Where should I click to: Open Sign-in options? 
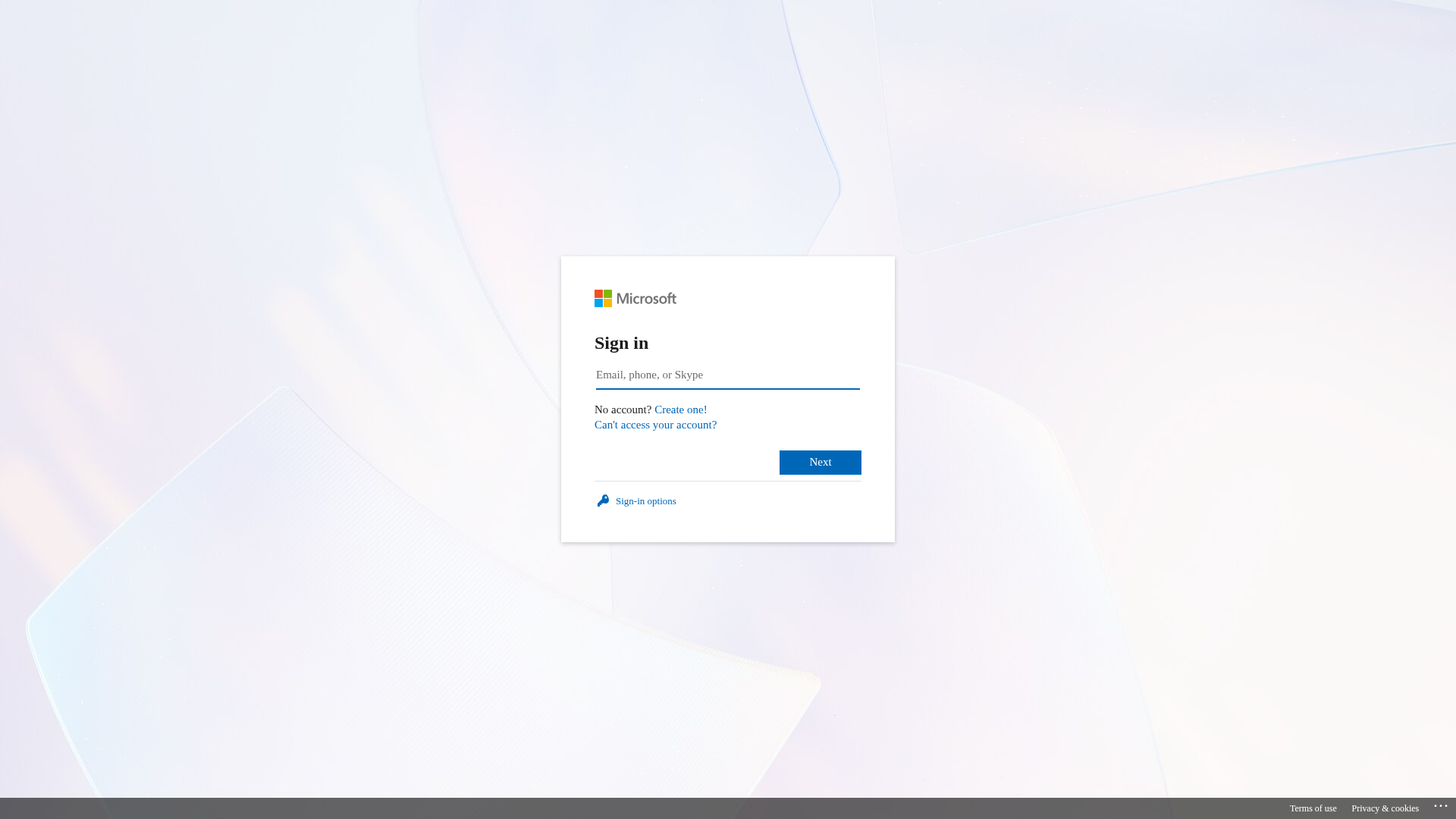click(x=646, y=501)
